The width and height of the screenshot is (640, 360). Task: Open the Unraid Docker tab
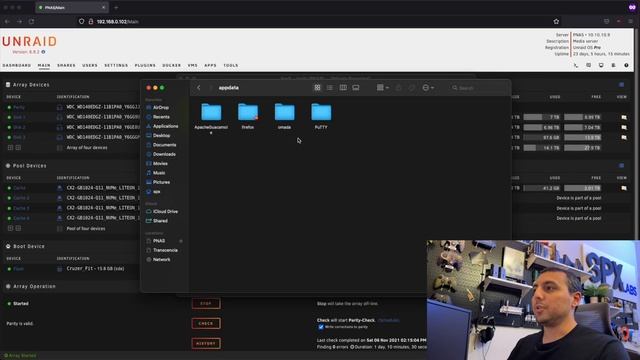171,65
